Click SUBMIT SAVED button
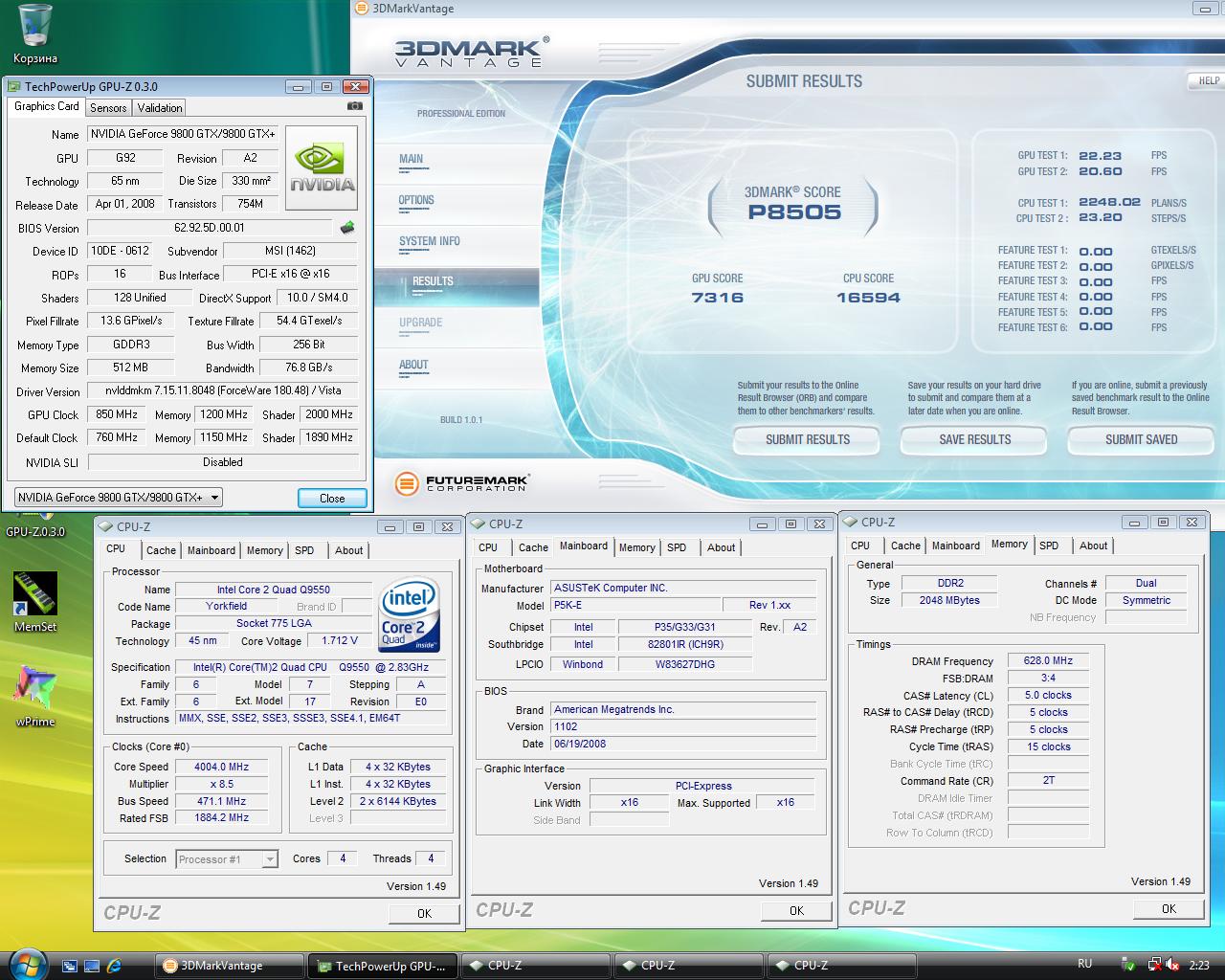Viewport: 1225px width, 980px height. [1142, 440]
